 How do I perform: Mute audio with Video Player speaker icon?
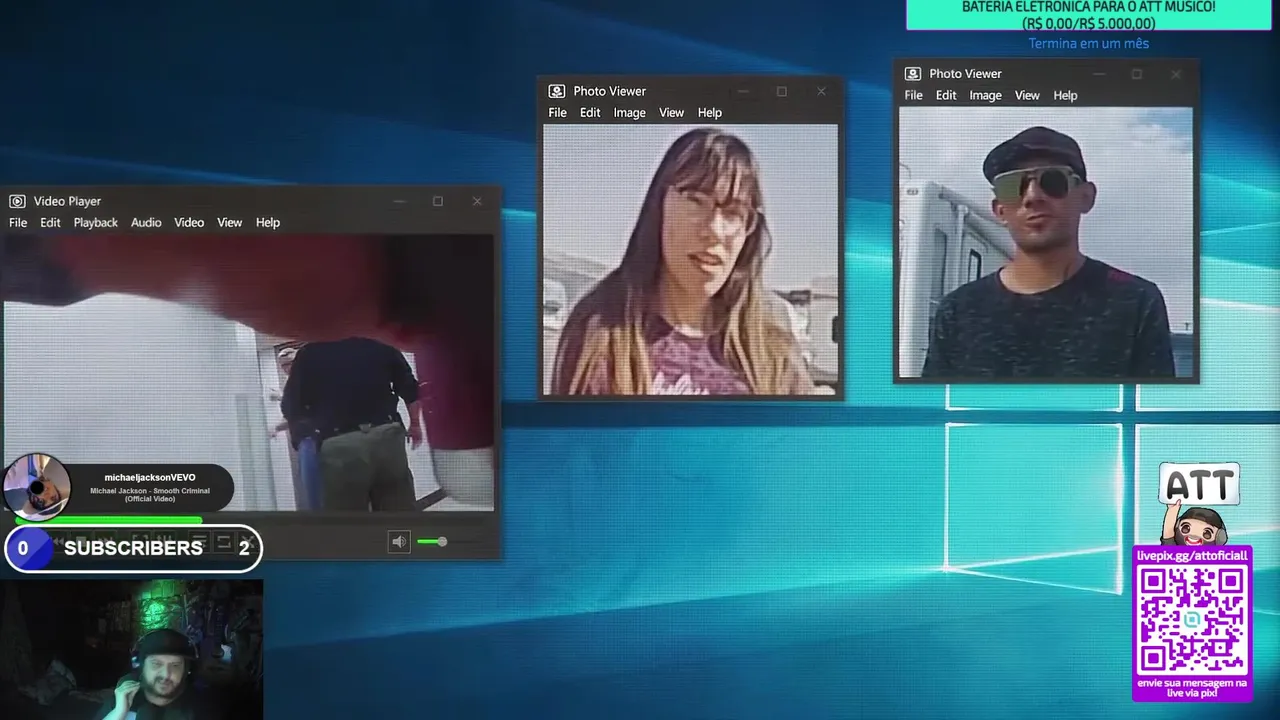point(399,542)
